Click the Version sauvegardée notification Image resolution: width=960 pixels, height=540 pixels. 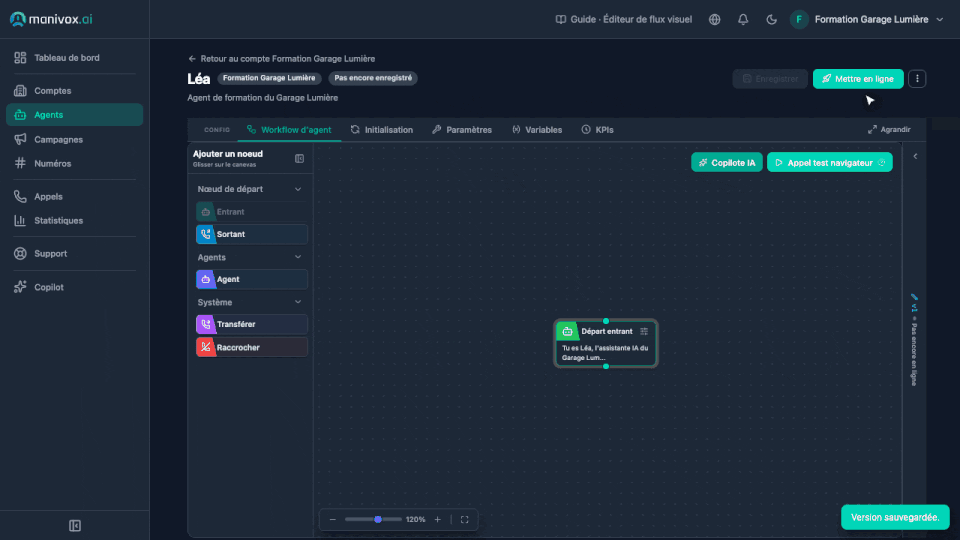click(x=895, y=517)
